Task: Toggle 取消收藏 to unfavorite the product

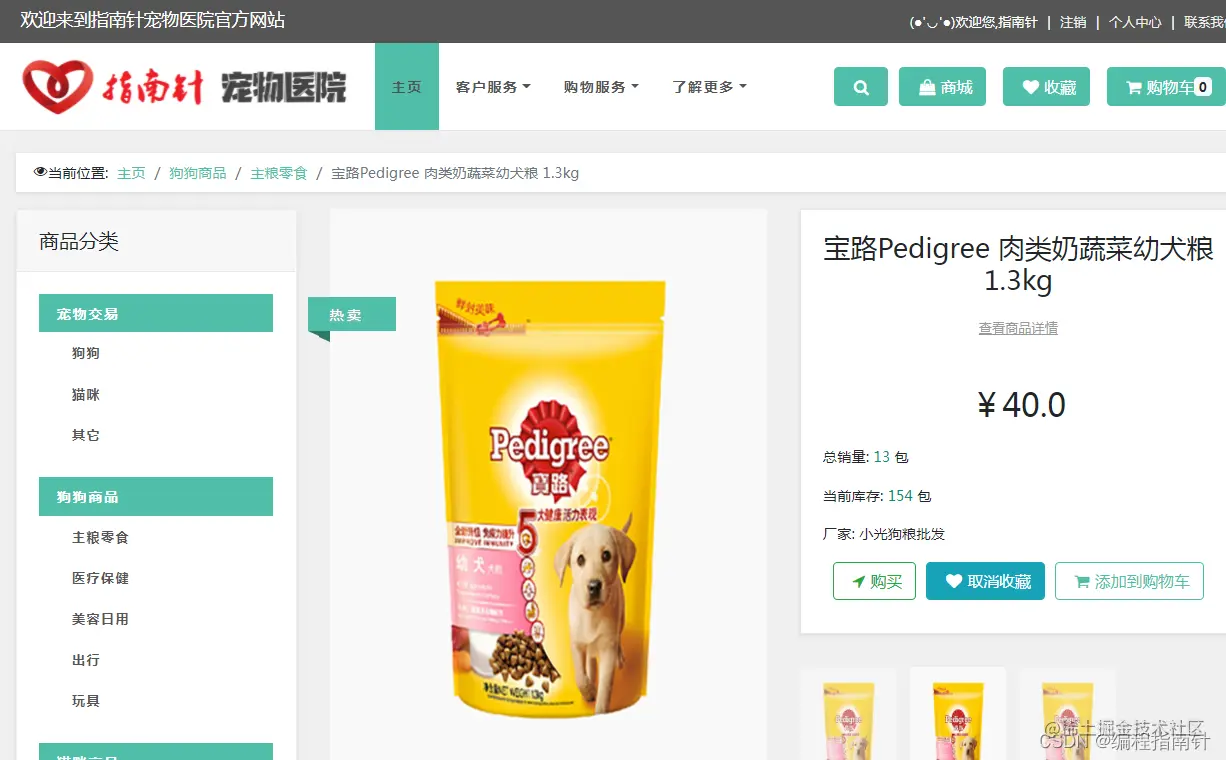Action: point(985,581)
